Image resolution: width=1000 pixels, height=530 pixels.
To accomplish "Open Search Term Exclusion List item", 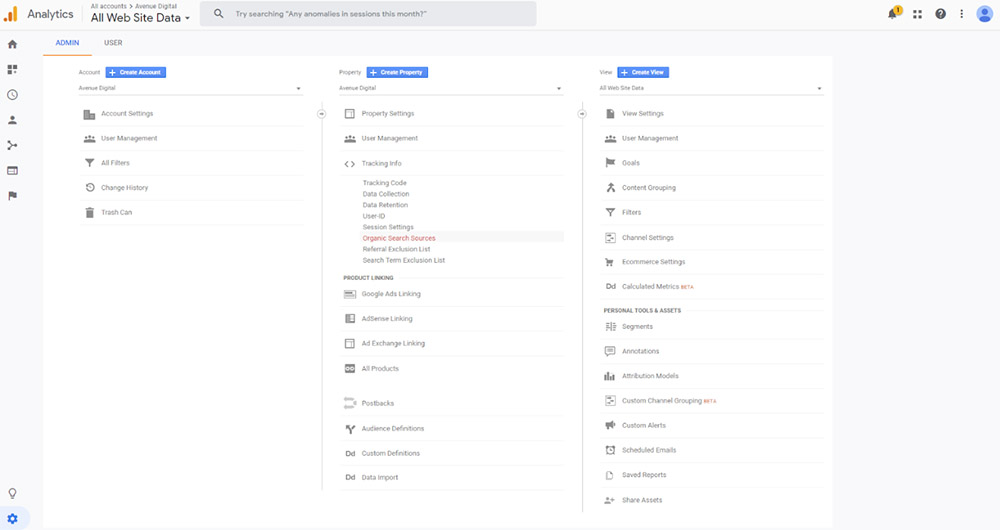I will (x=404, y=260).
